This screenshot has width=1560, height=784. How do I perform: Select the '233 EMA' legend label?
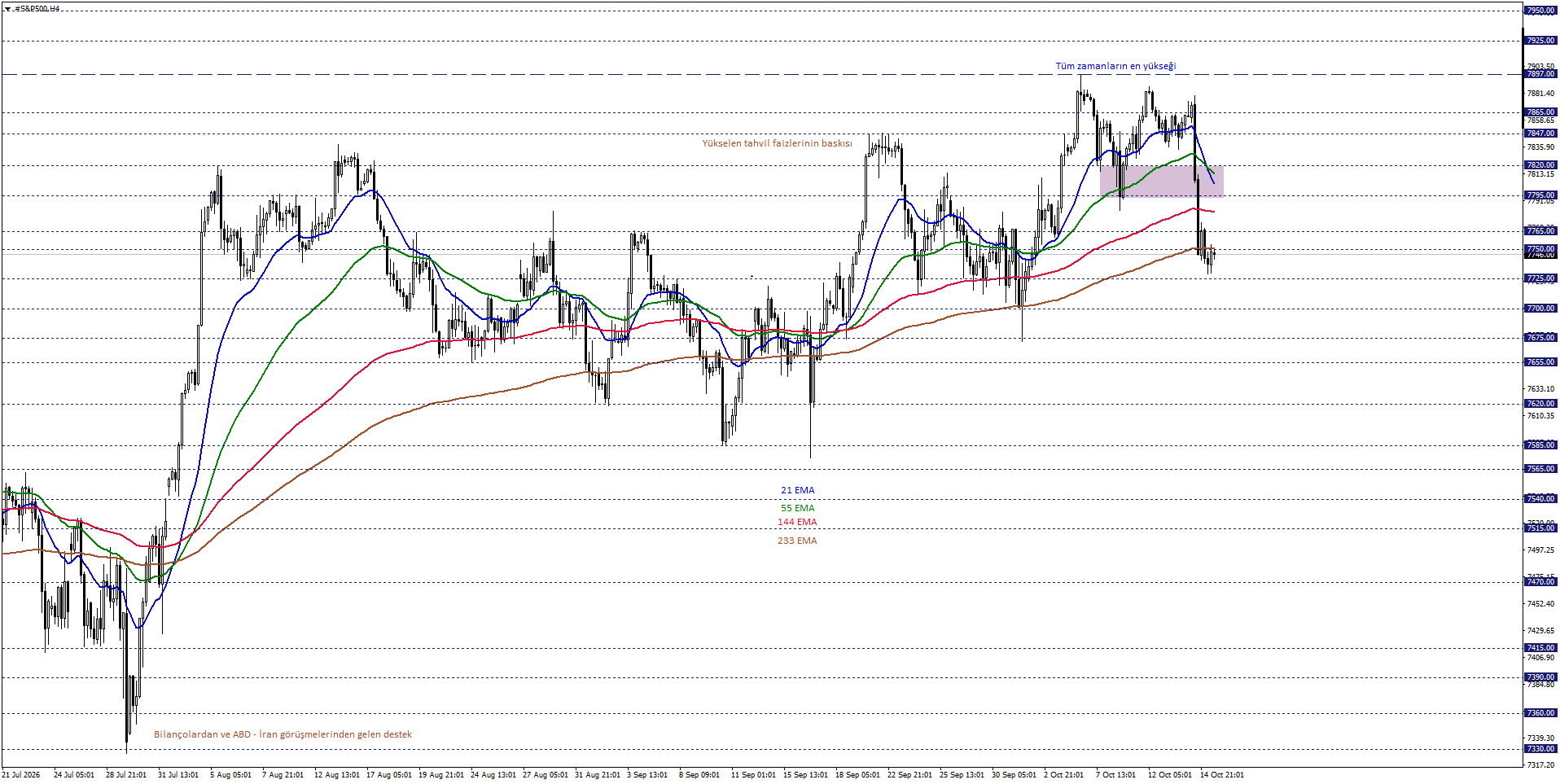[x=797, y=541]
